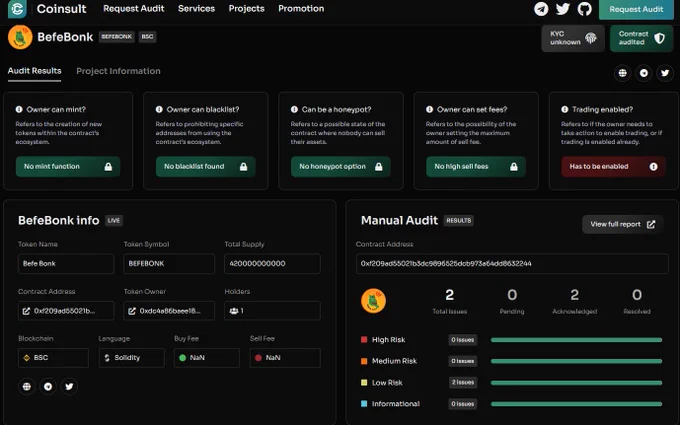
Task: Click the Total Supply field 420000000000
Action: pos(272,264)
